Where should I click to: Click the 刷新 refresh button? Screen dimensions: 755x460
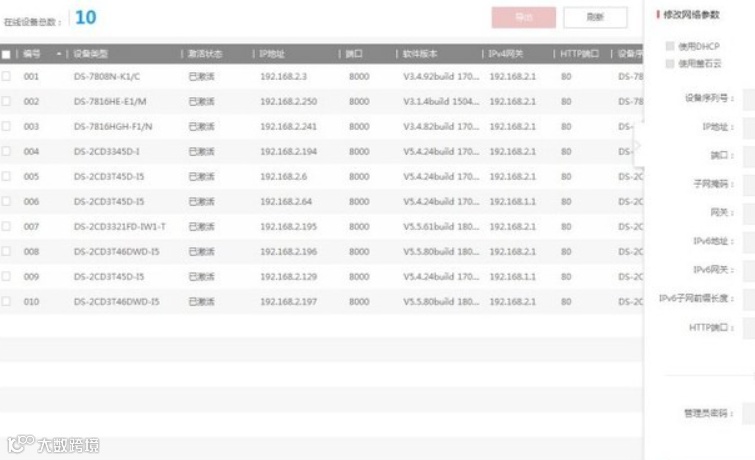595,17
